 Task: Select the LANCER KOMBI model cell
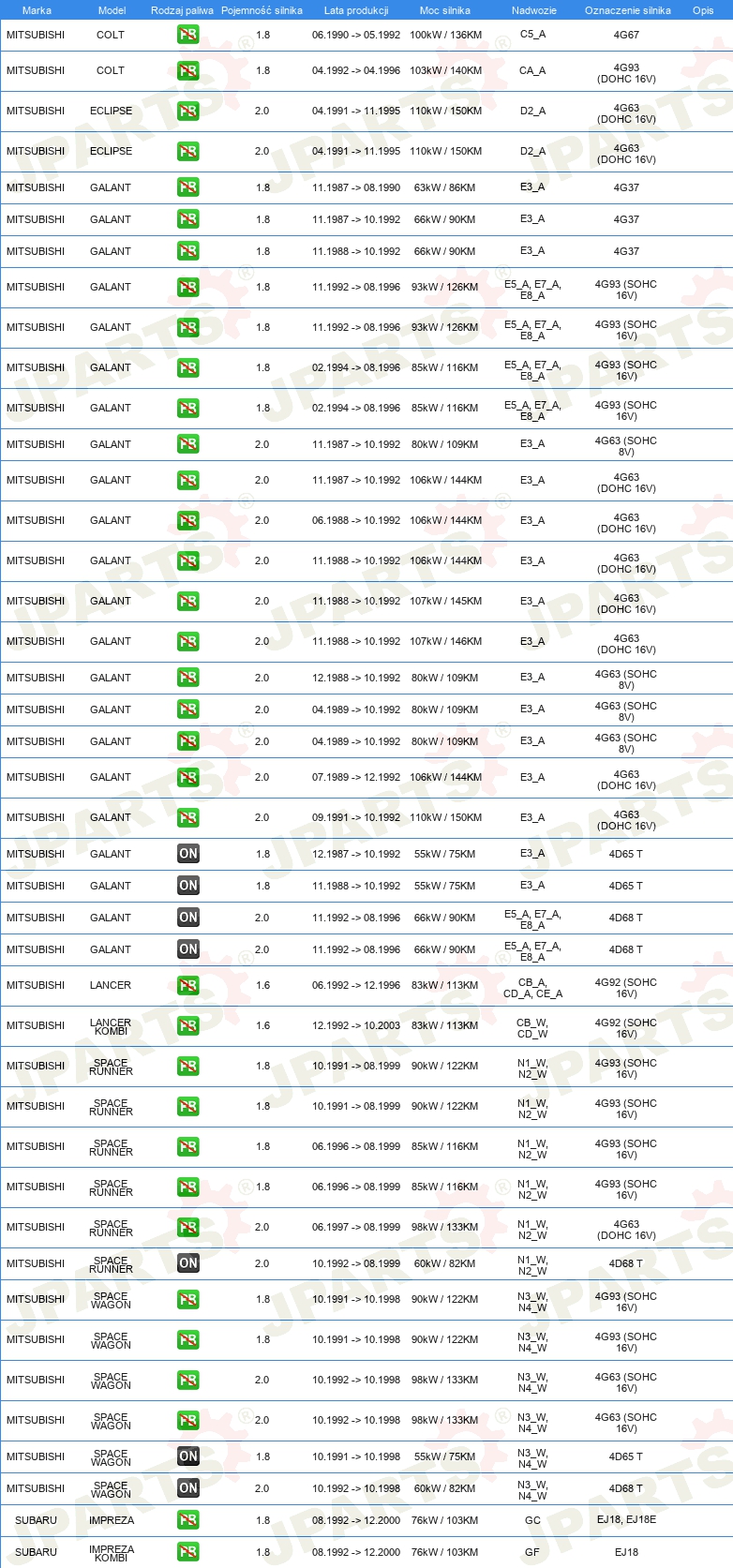[x=111, y=1026]
